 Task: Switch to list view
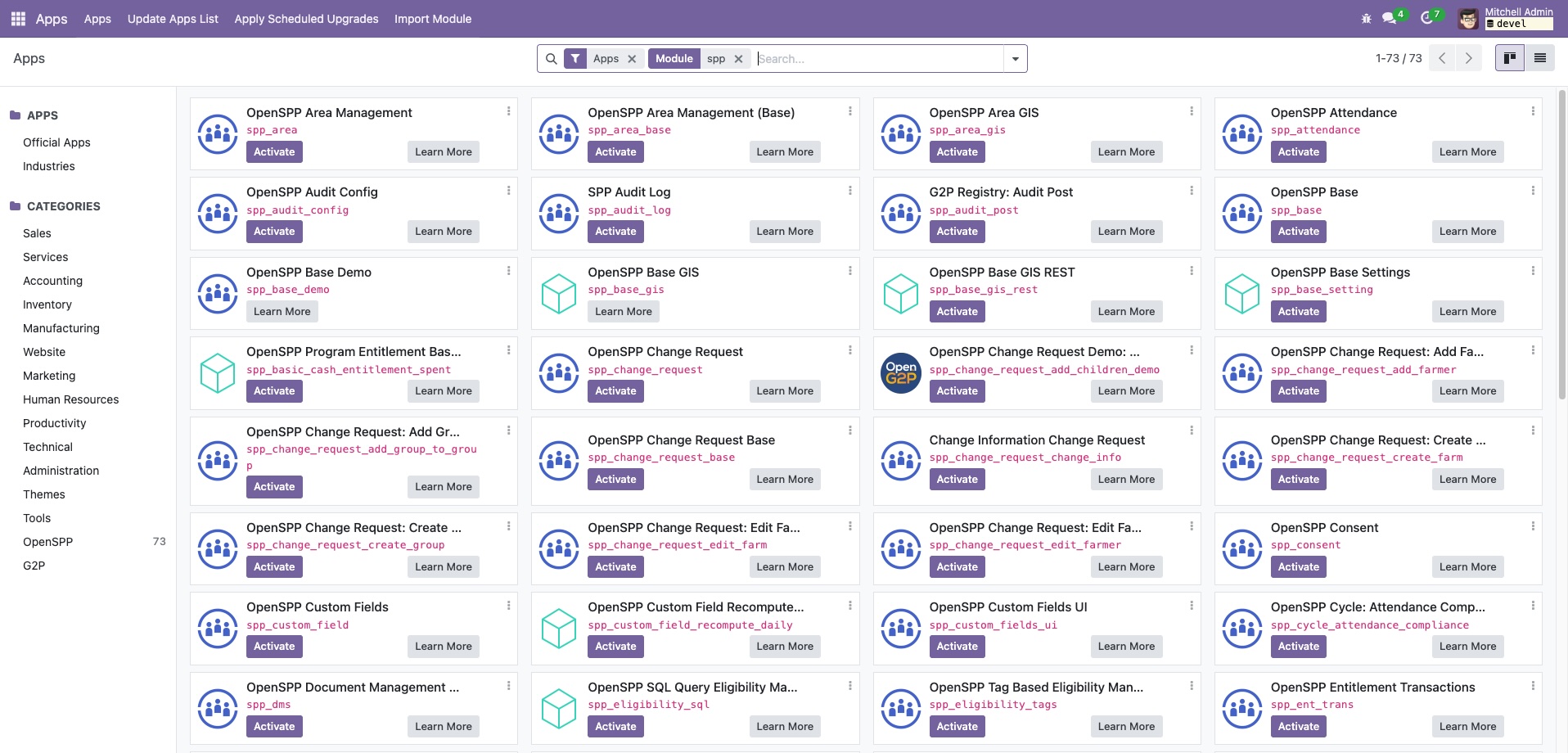[1539, 57]
